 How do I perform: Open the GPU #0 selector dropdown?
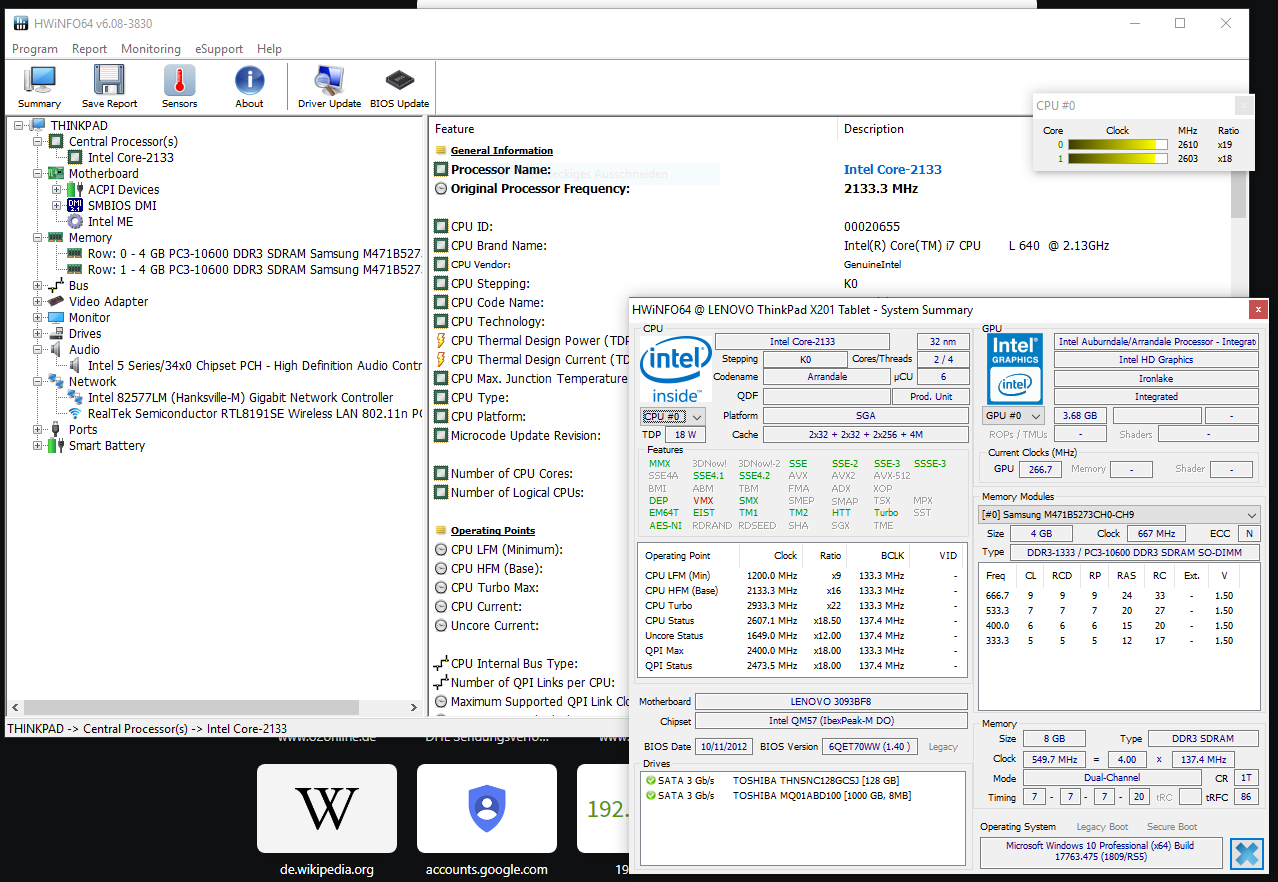1013,416
